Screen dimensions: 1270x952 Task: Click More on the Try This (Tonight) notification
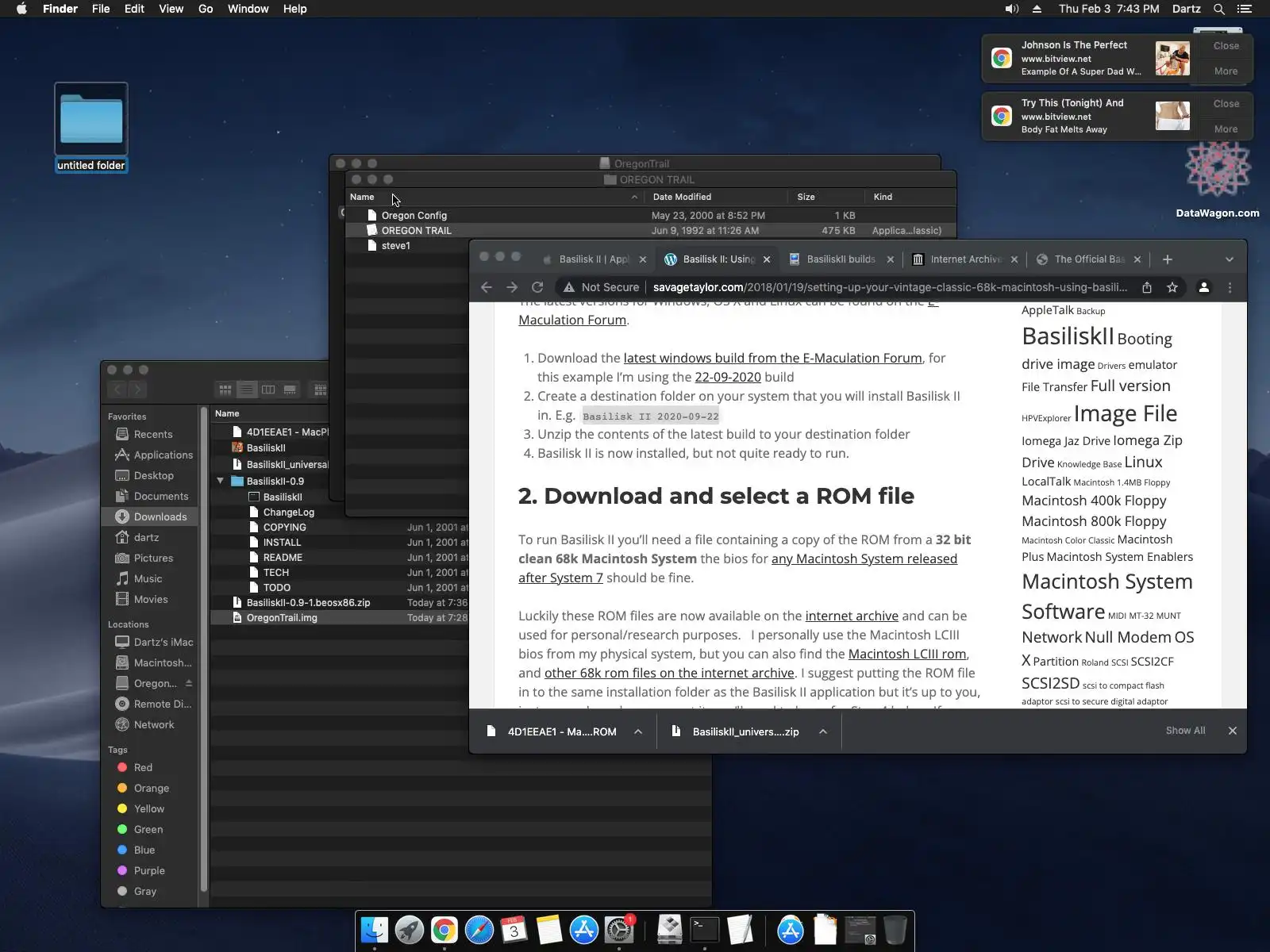(x=1226, y=129)
